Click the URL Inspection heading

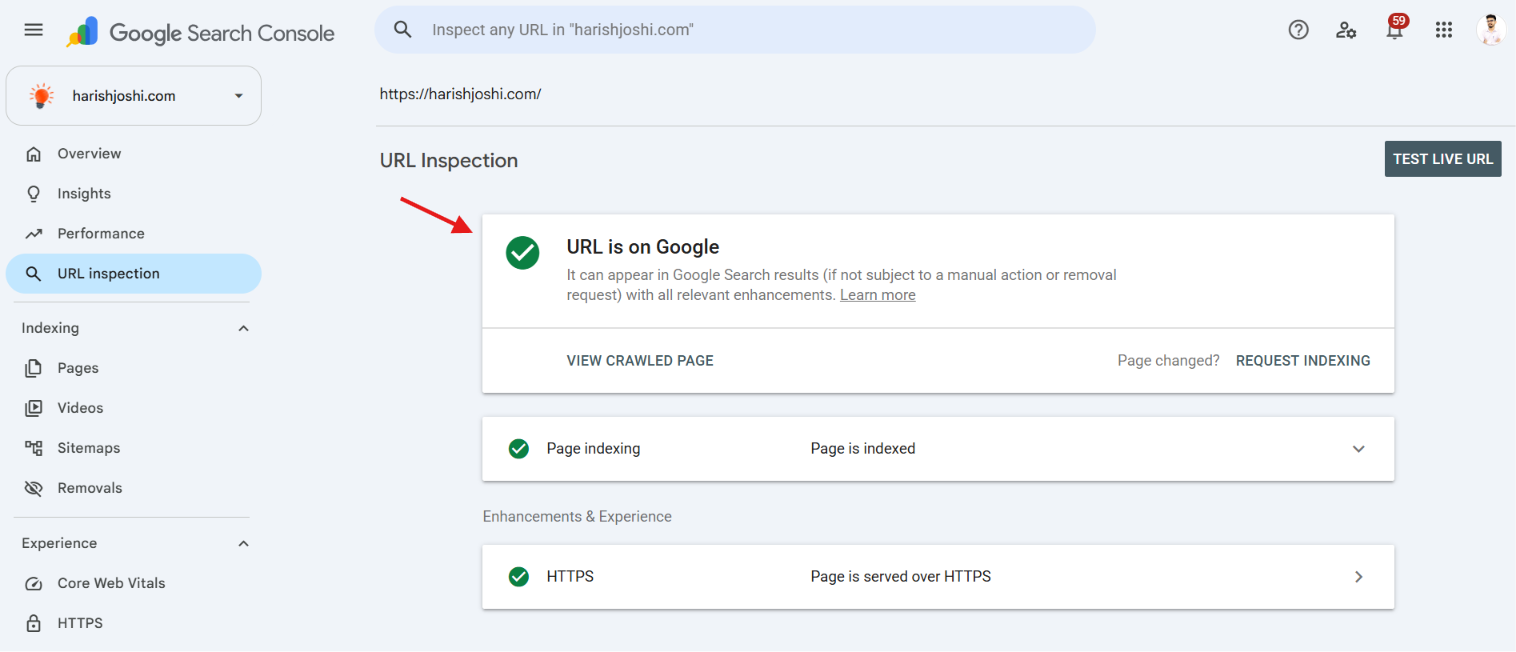click(x=449, y=161)
